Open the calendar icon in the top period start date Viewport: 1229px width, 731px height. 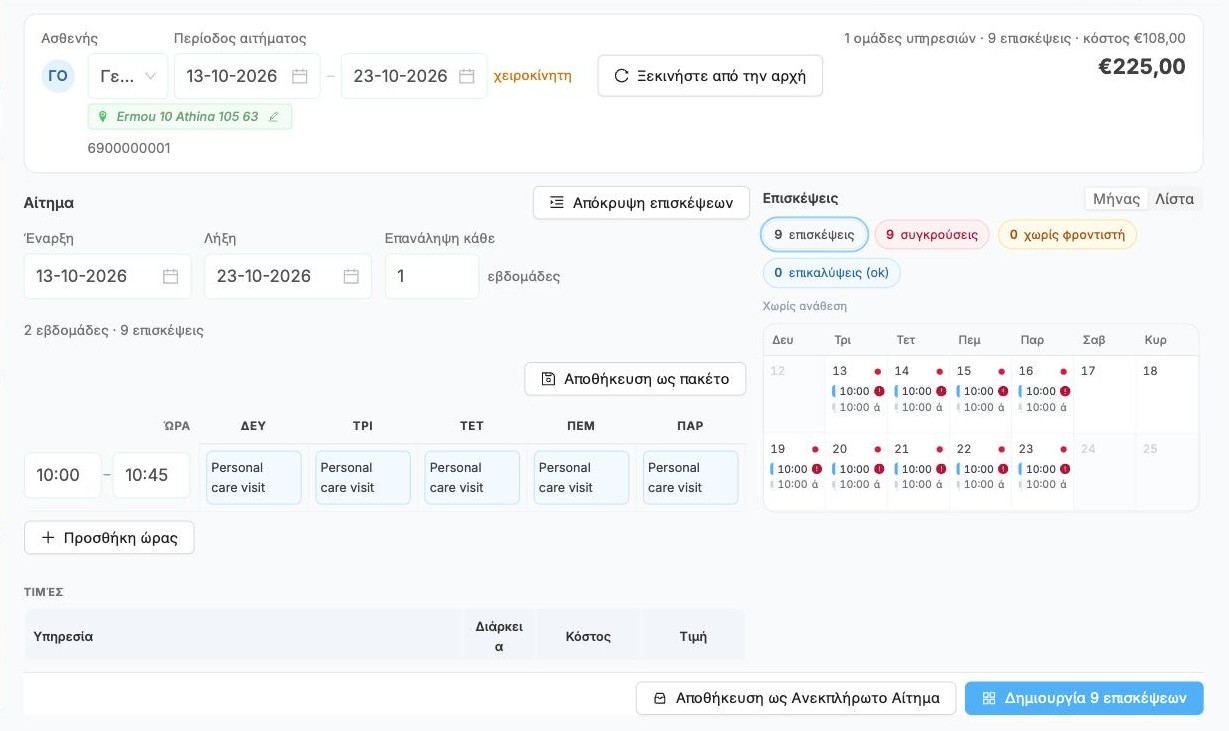(300, 76)
